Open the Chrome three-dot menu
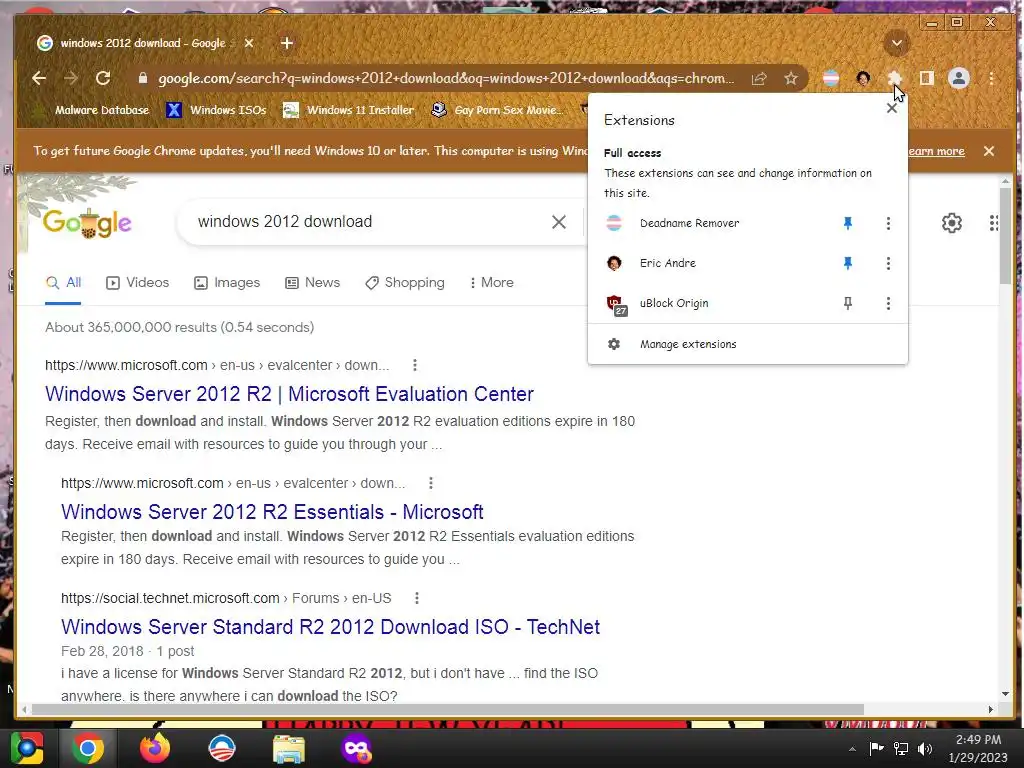1024x768 pixels. (991, 78)
